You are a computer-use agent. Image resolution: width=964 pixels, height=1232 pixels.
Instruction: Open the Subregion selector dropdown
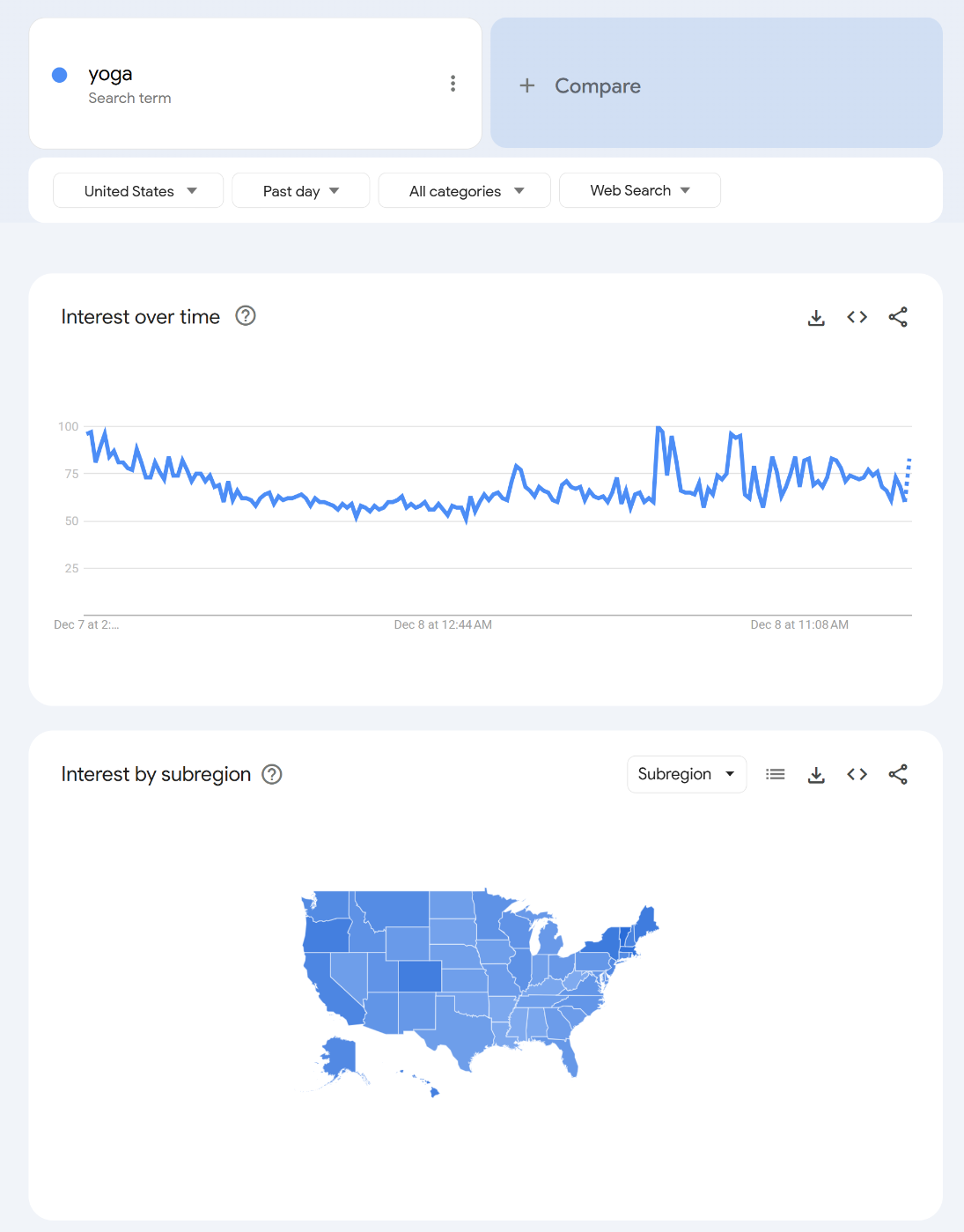click(x=687, y=774)
